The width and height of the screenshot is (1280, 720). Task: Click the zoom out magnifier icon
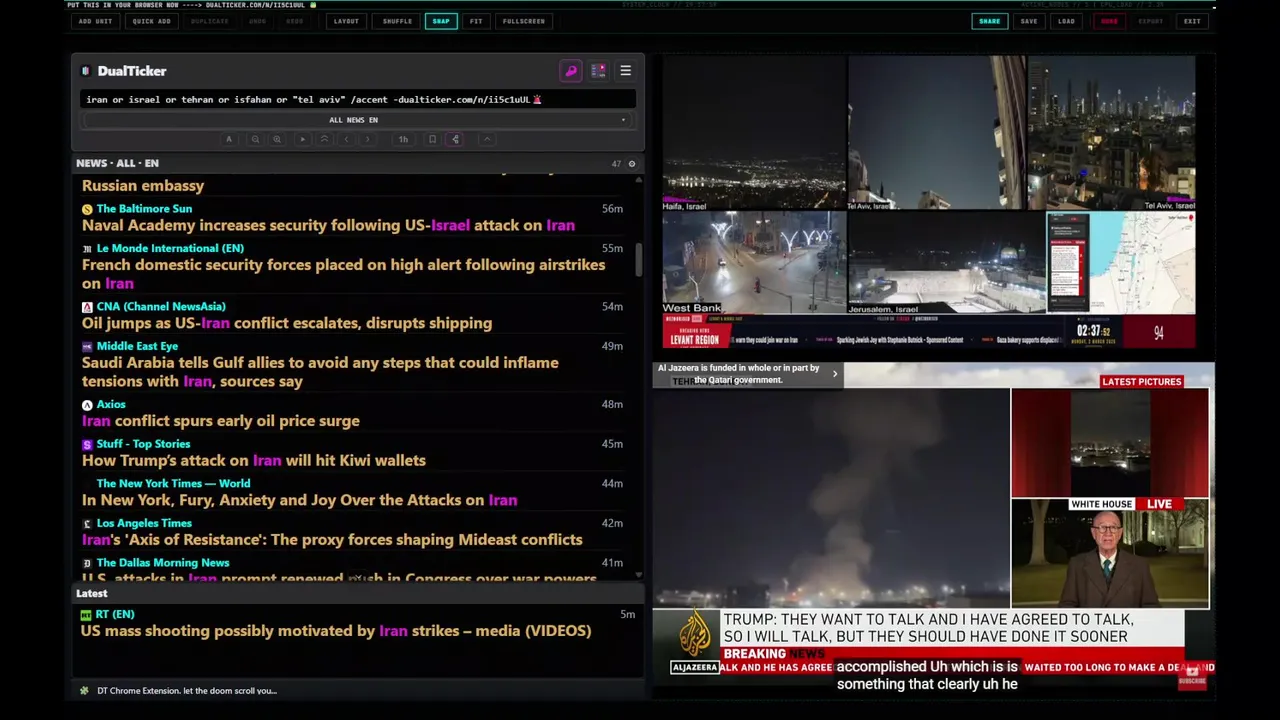click(255, 139)
